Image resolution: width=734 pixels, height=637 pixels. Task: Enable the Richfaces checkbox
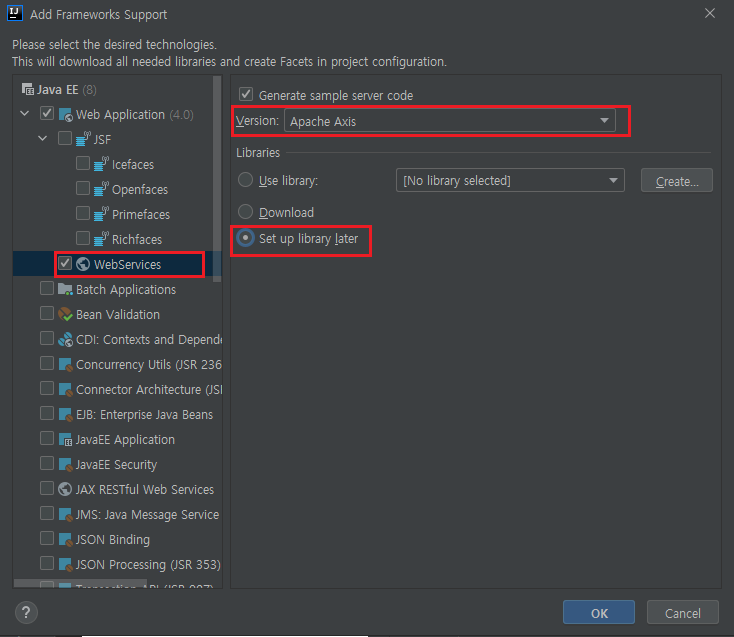click(83, 238)
